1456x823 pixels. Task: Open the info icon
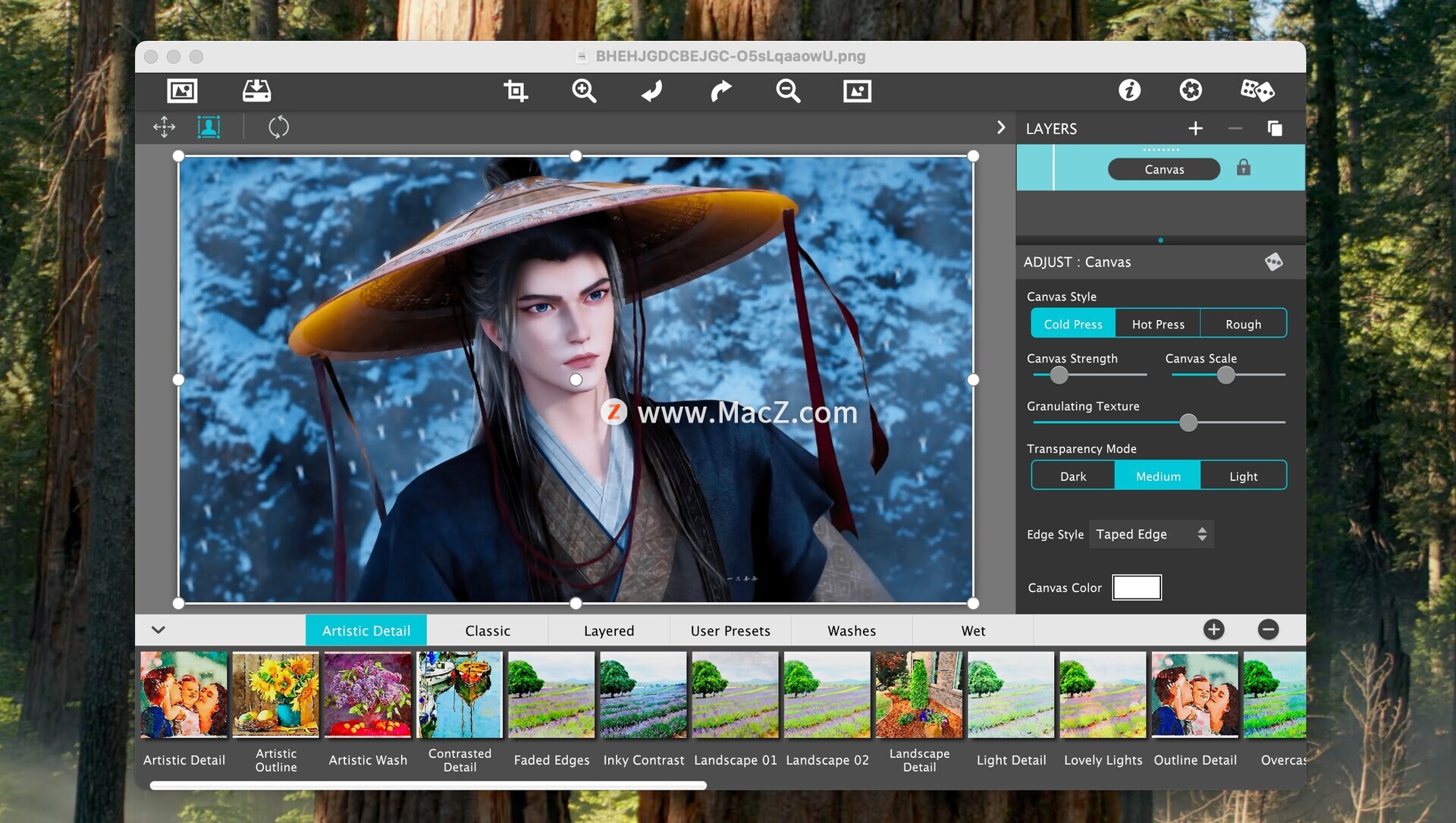point(1129,90)
